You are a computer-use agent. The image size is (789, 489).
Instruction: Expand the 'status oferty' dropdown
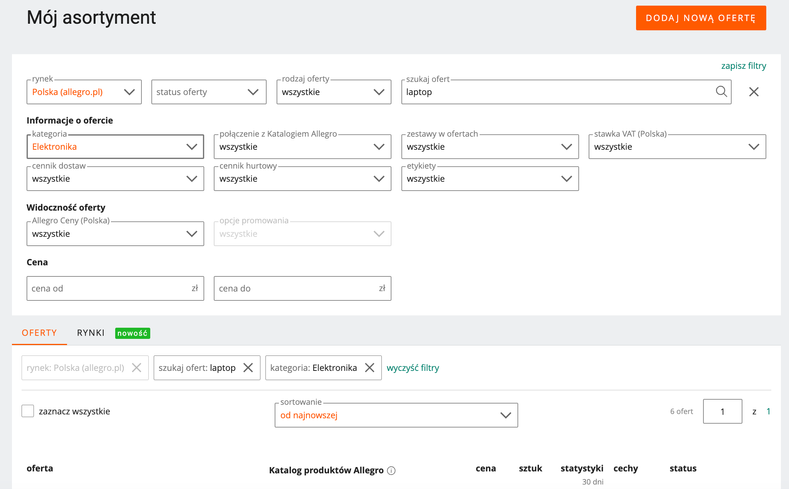(x=209, y=92)
